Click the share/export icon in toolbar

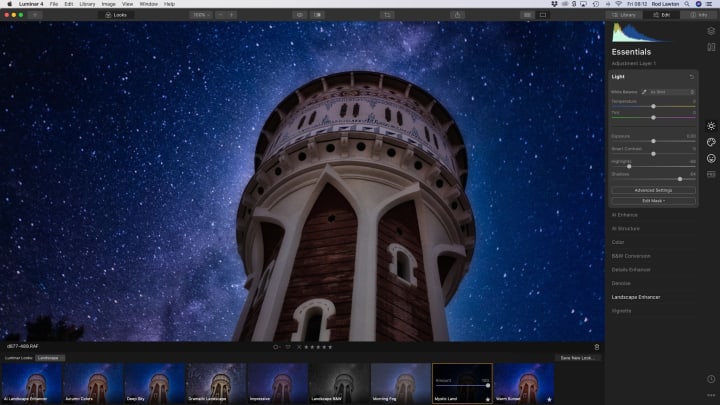(457, 15)
